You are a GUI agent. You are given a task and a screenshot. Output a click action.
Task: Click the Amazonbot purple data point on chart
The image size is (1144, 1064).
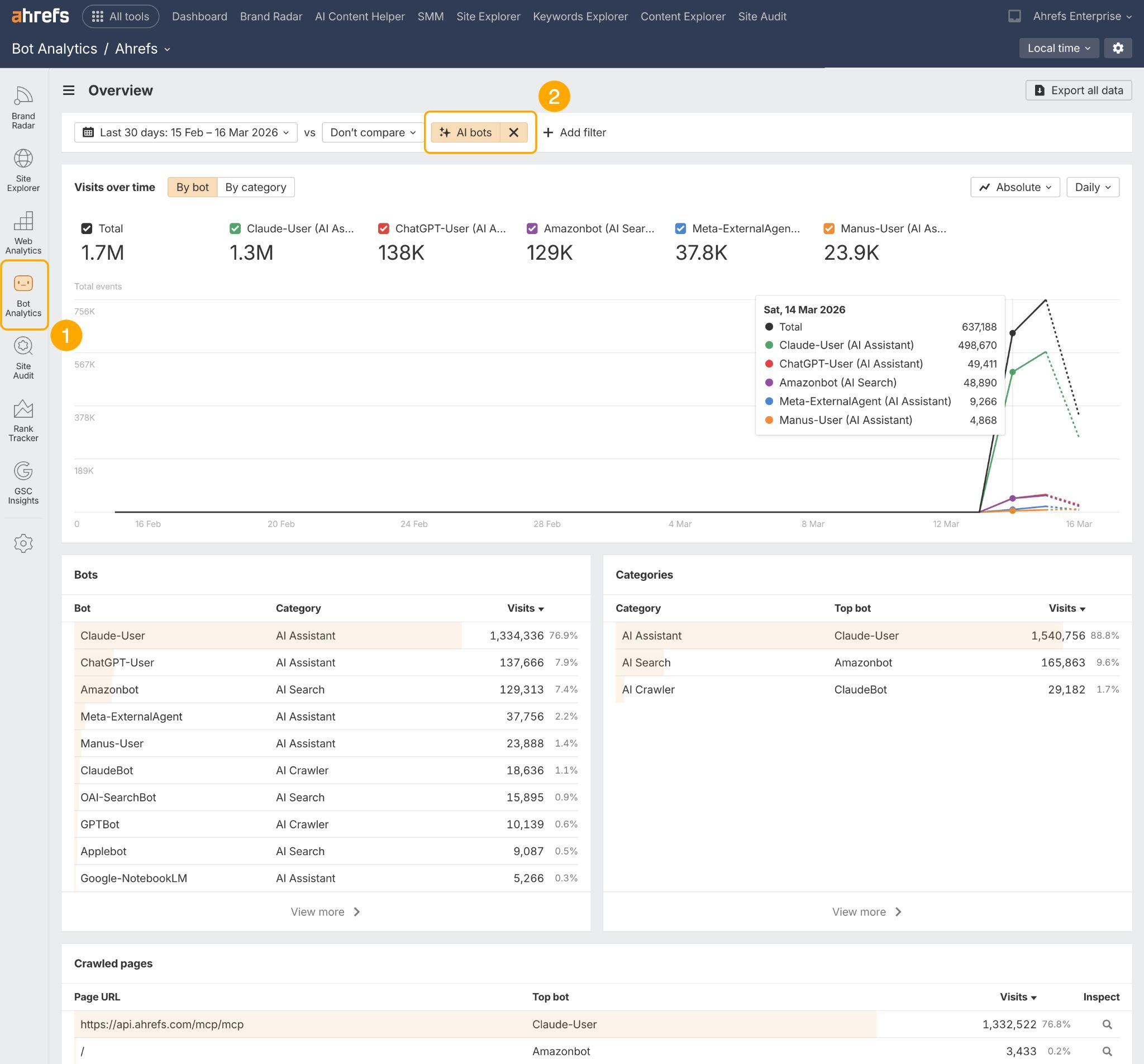1013,498
